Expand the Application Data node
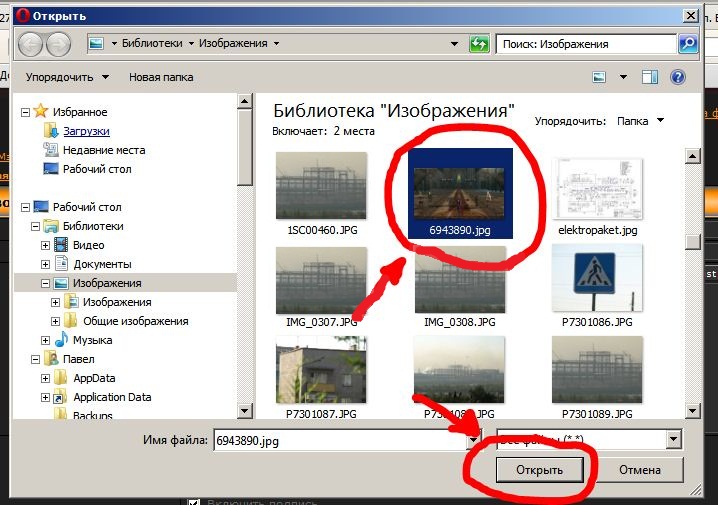The width and height of the screenshot is (718, 505). (45, 397)
